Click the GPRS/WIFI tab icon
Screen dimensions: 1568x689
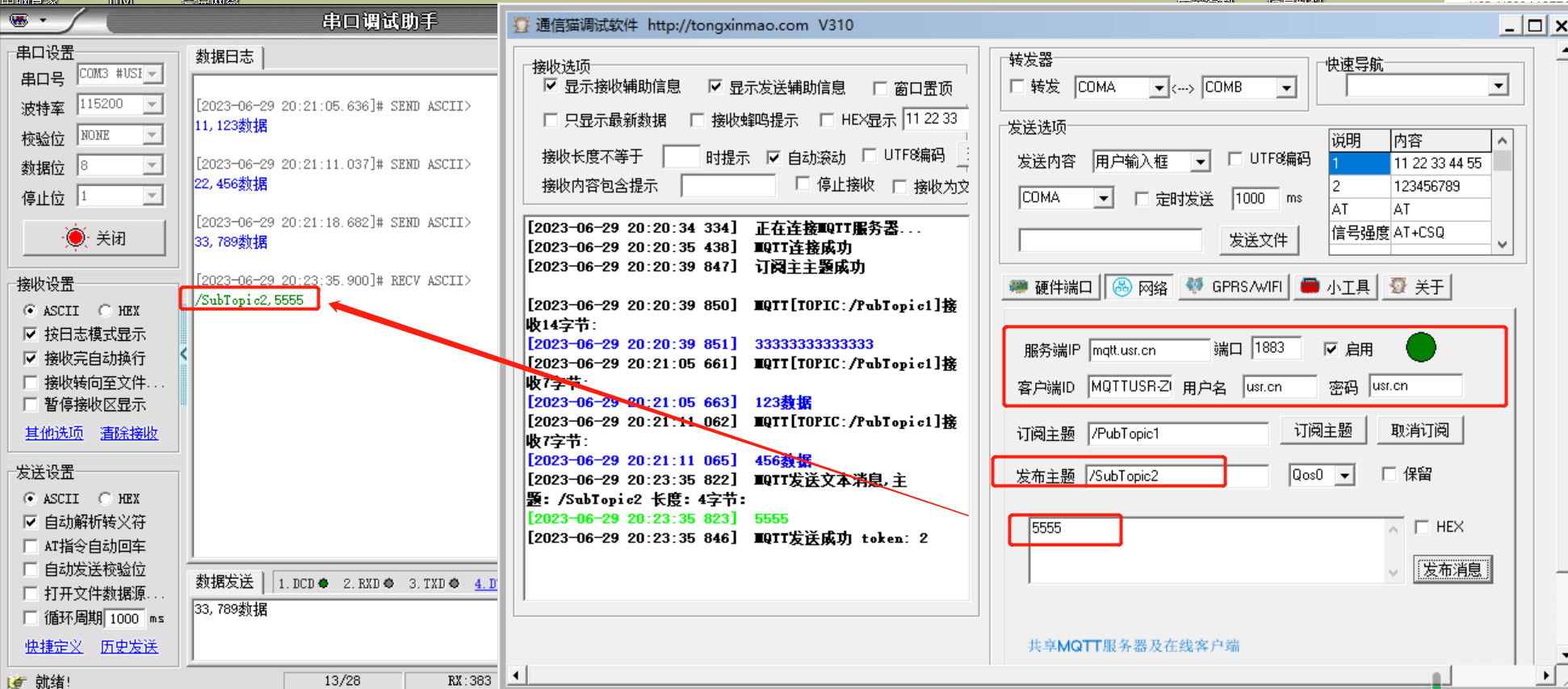1194,286
